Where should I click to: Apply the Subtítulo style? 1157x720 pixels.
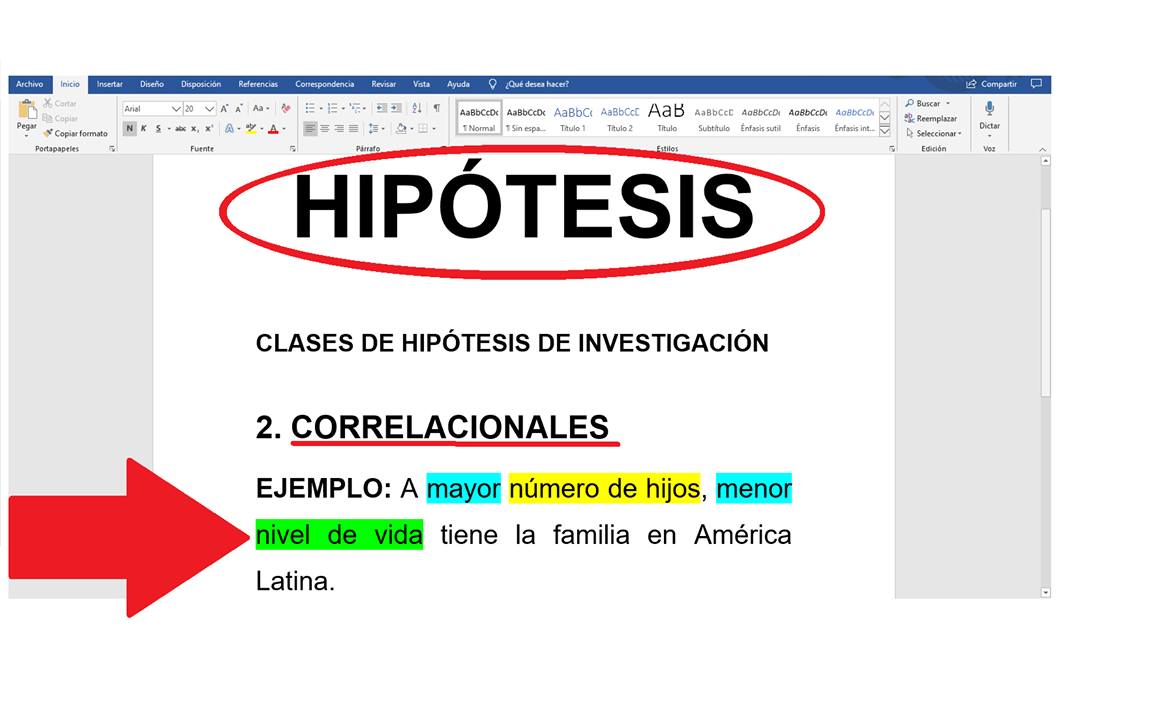point(714,118)
